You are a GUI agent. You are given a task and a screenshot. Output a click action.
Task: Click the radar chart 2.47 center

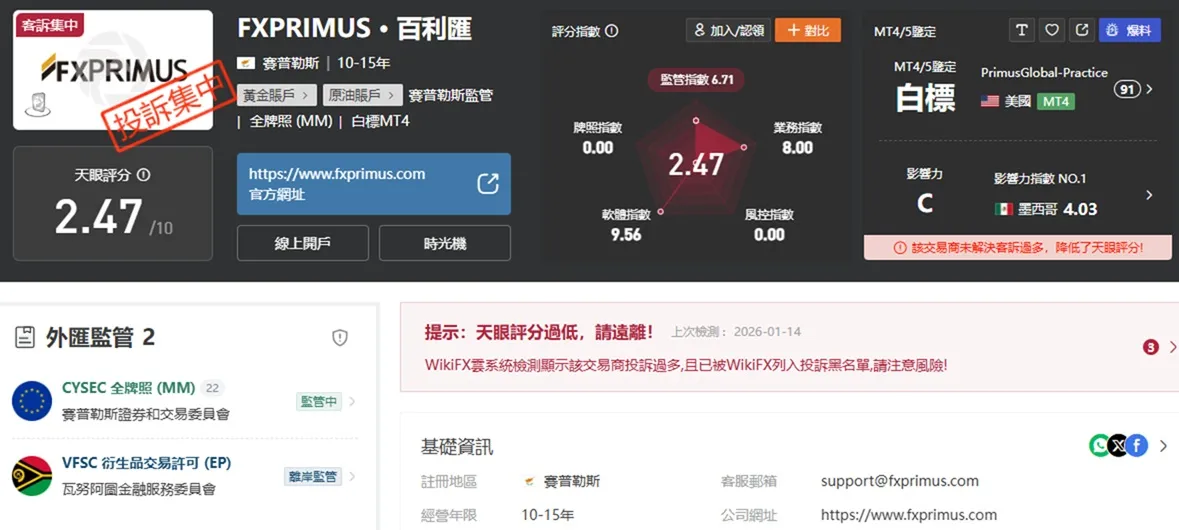[x=696, y=164]
